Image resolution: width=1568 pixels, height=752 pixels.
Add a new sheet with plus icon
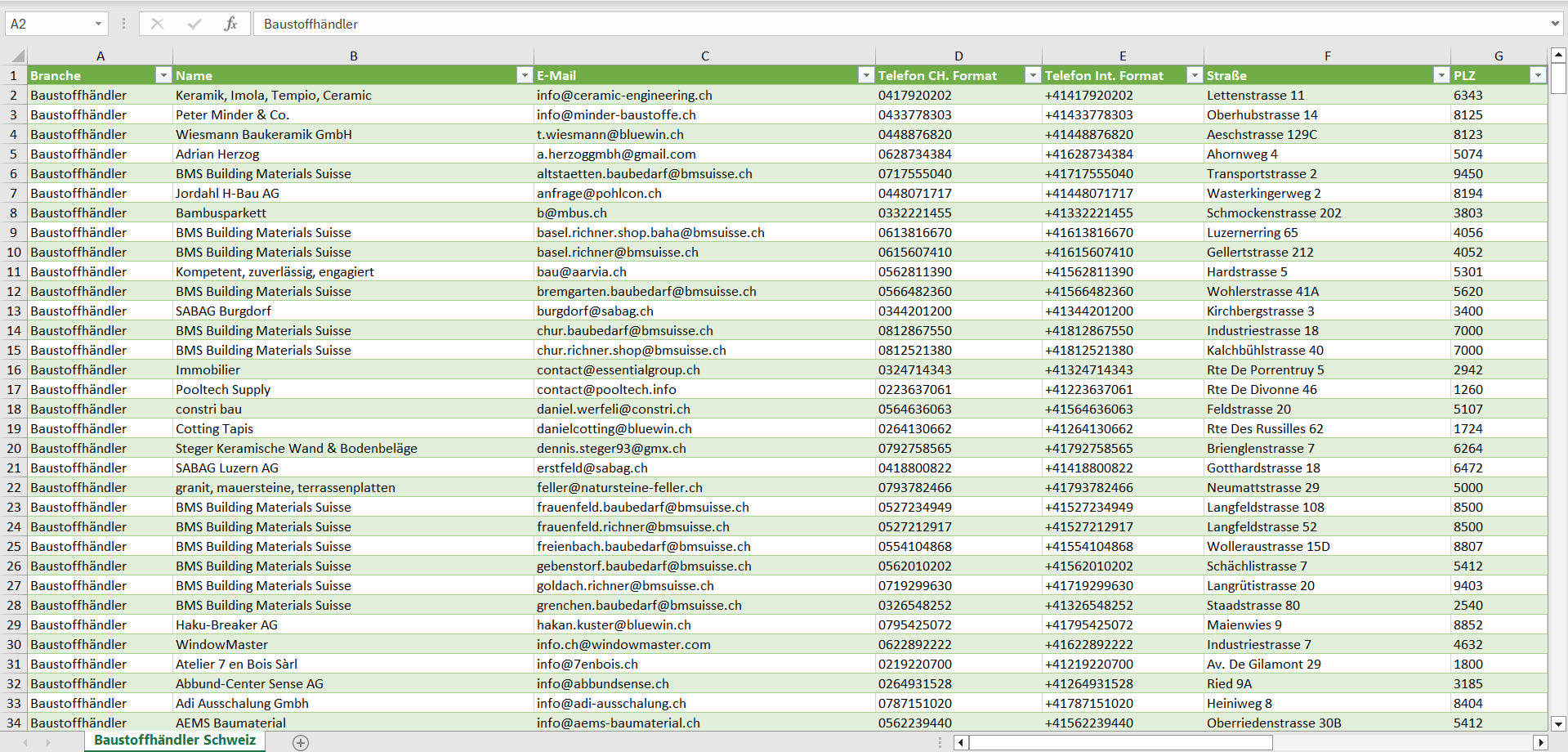(301, 742)
